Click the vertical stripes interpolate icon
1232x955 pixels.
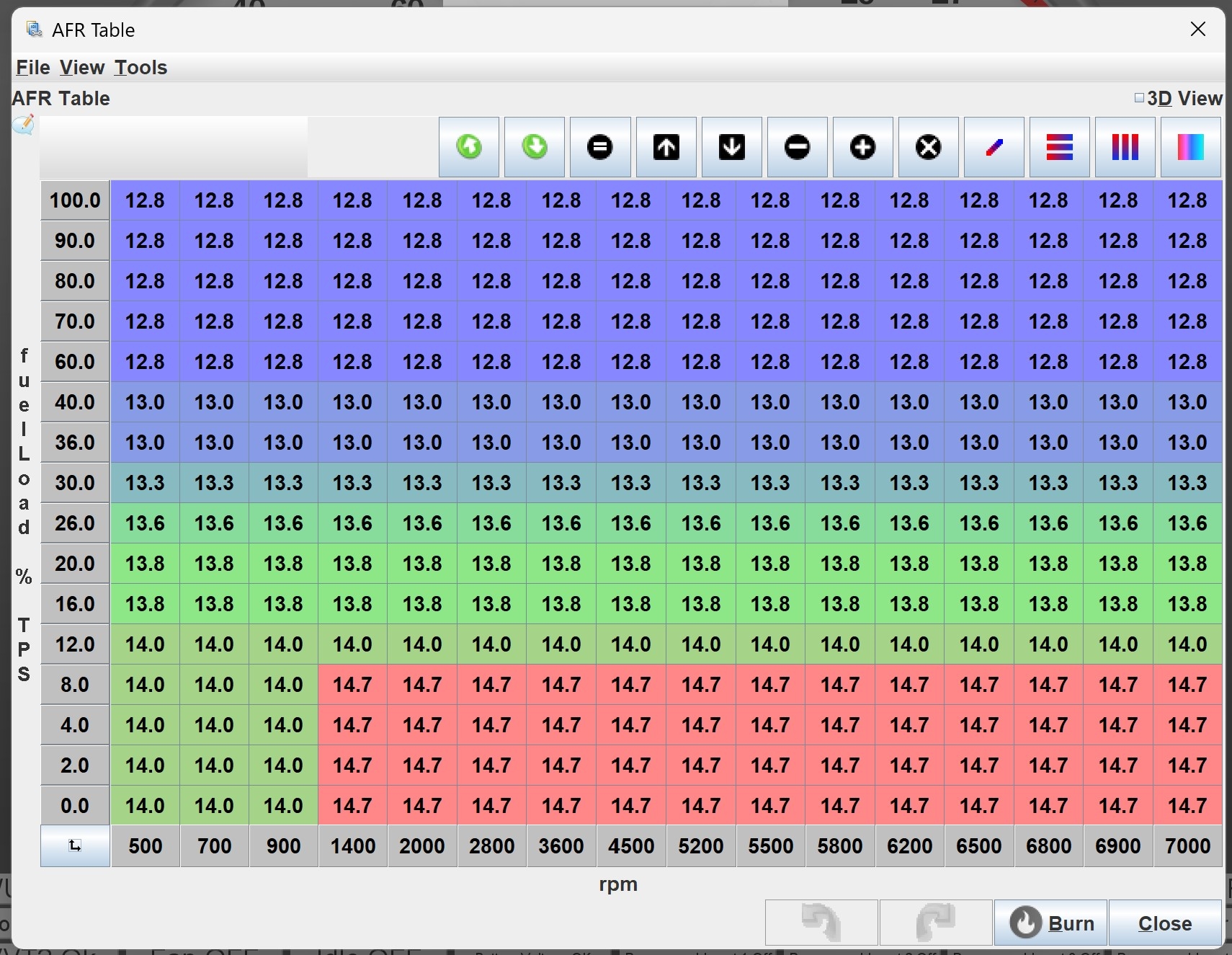(x=1125, y=147)
